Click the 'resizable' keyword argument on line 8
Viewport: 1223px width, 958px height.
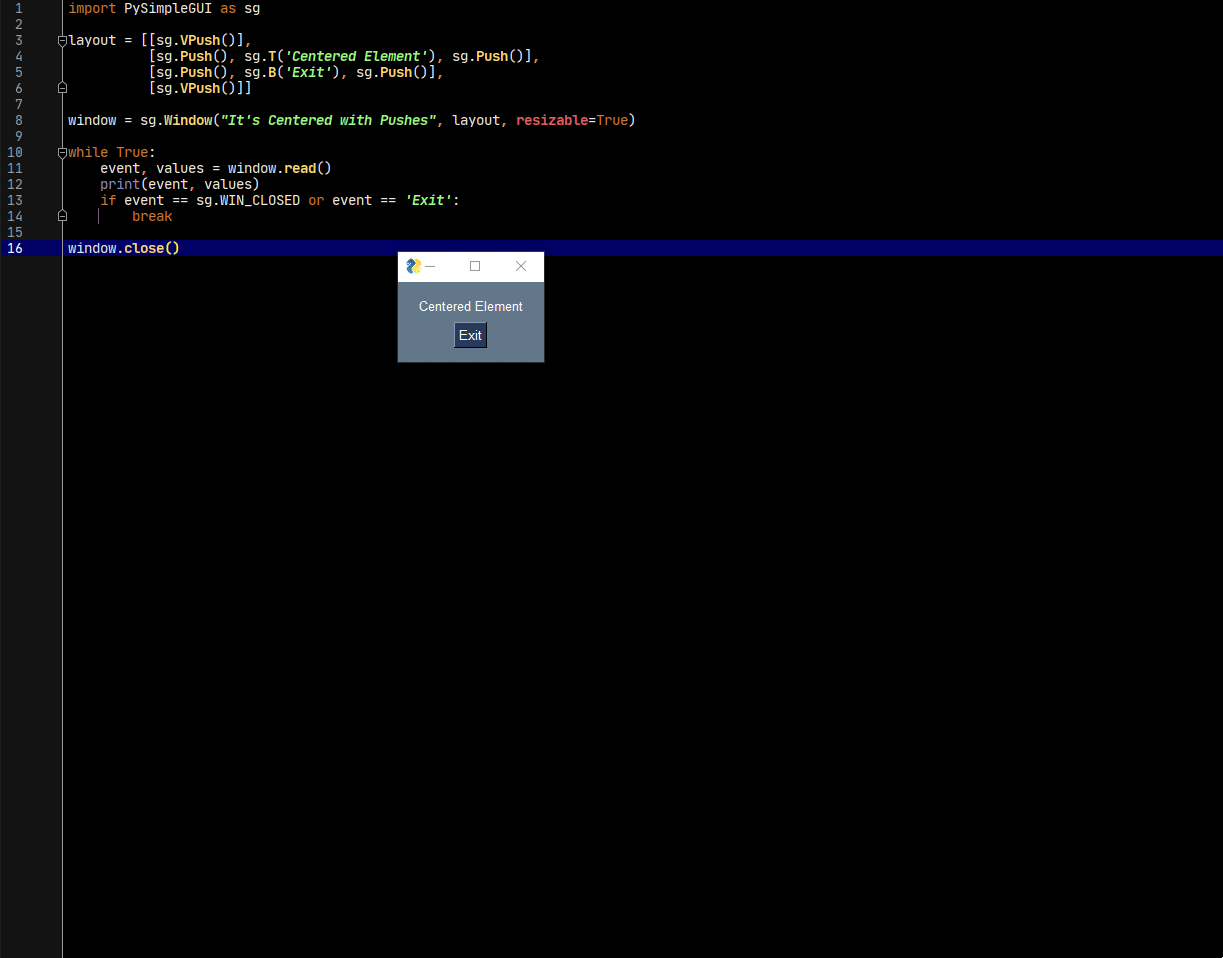click(x=552, y=120)
